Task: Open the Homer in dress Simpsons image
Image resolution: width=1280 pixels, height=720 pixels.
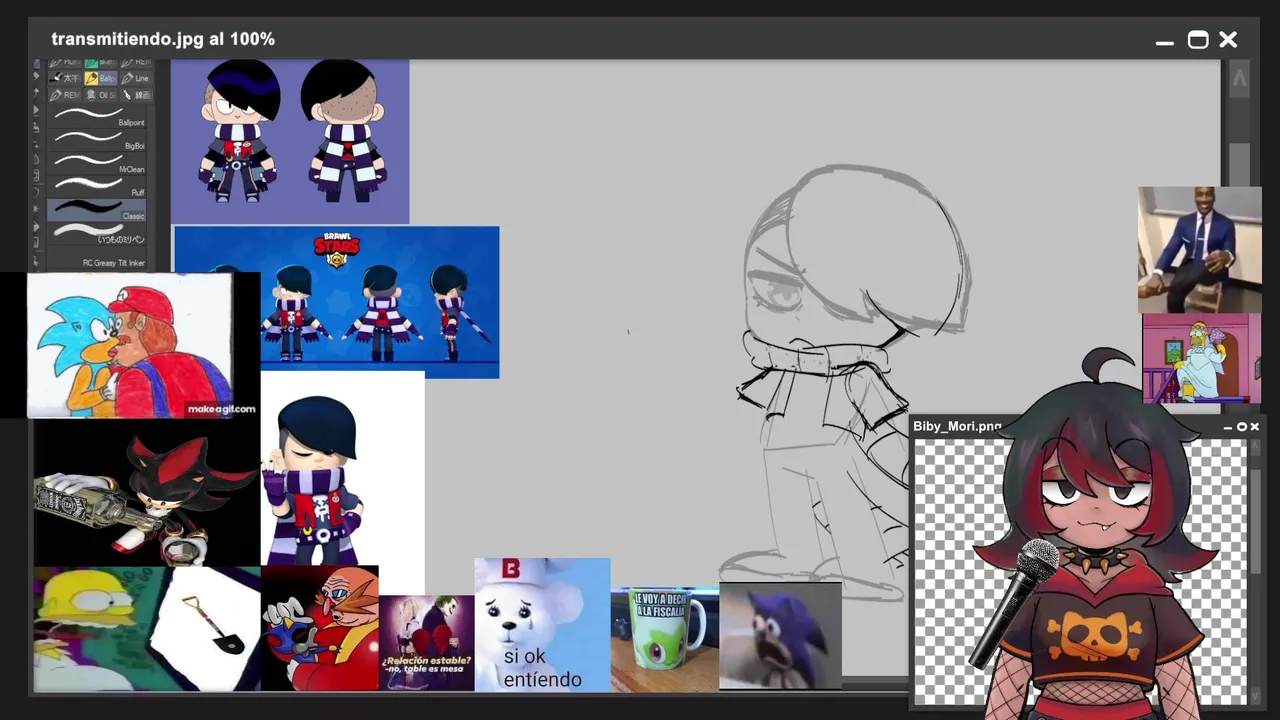Action: (1202, 358)
